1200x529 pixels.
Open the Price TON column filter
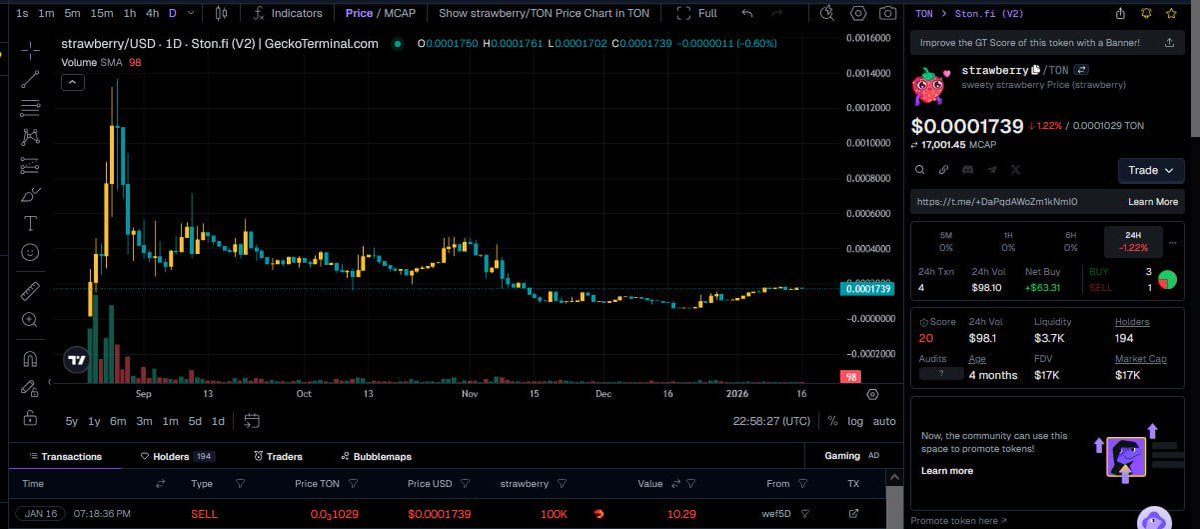click(x=353, y=484)
